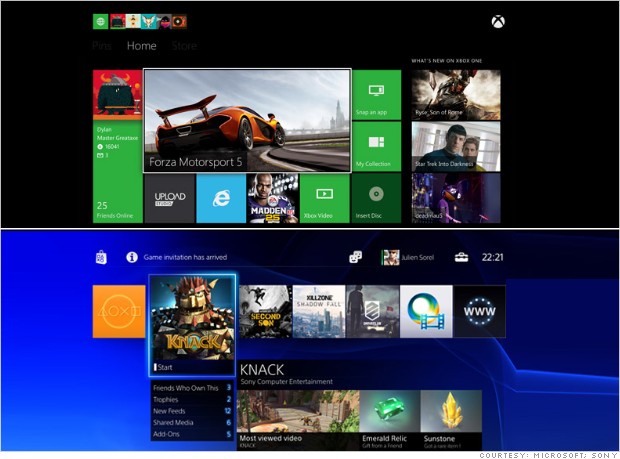Open the friends faces icon
Viewport: 620px width, 459px height.
[x=355, y=257]
